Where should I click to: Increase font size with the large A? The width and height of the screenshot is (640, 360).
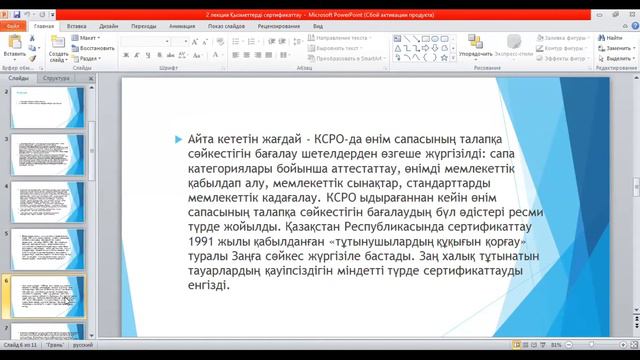pyautogui.click(x=195, y=42)
